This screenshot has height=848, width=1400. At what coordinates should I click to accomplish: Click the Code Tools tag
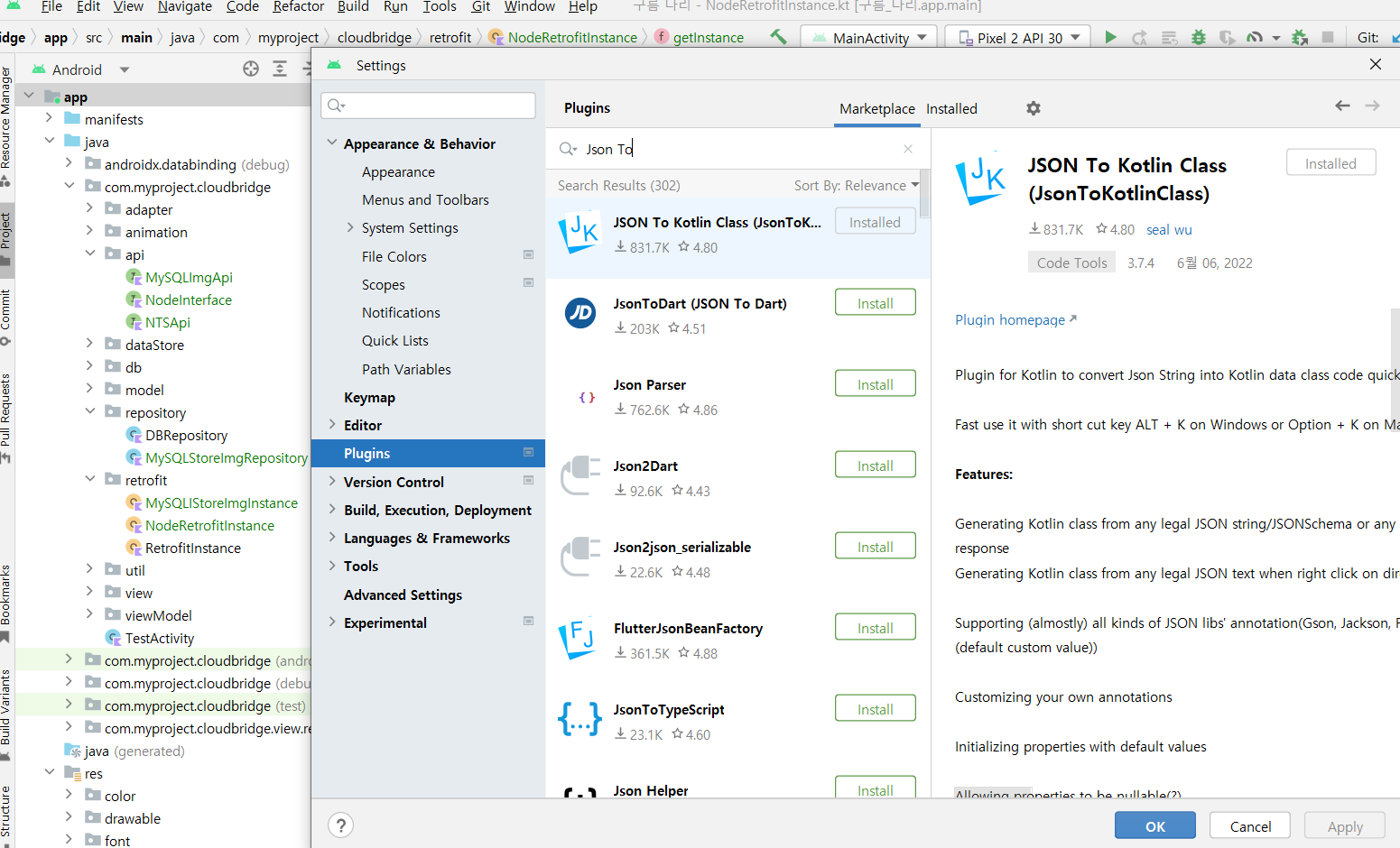pos(1071,263)
